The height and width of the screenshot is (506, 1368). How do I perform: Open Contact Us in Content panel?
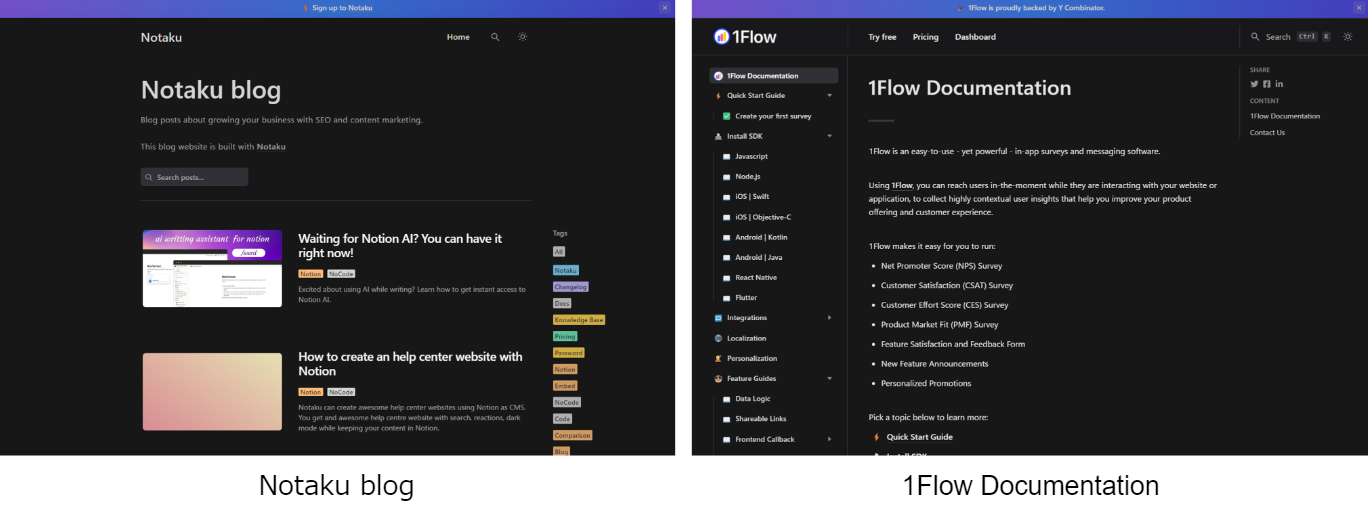(1267, 132)
